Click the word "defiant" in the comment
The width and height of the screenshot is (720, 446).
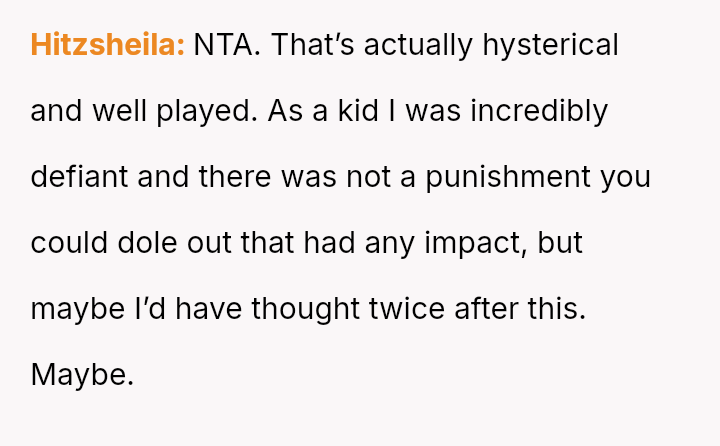coord(79,177)
